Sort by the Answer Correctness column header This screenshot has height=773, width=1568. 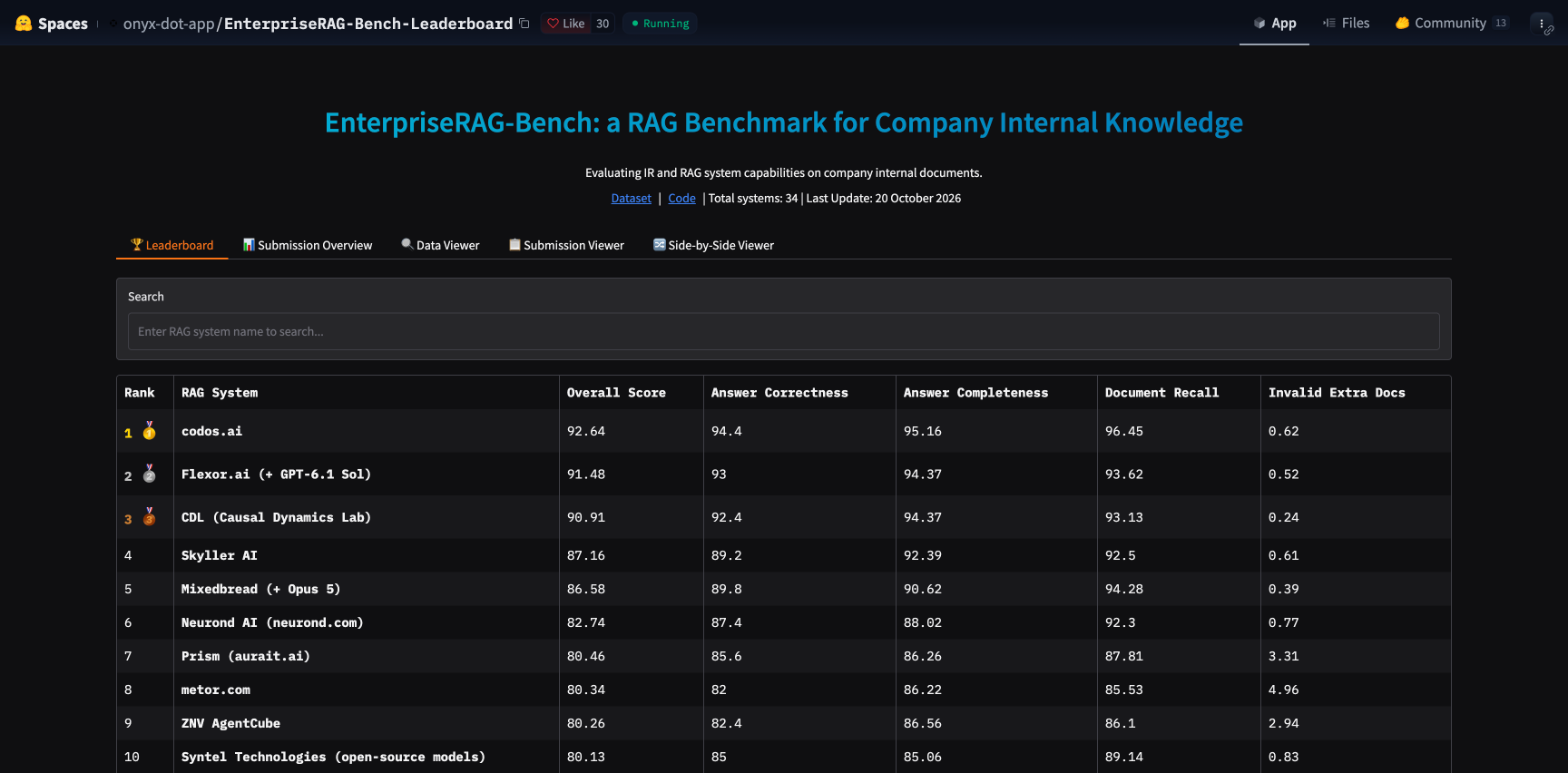pos(800,392)
